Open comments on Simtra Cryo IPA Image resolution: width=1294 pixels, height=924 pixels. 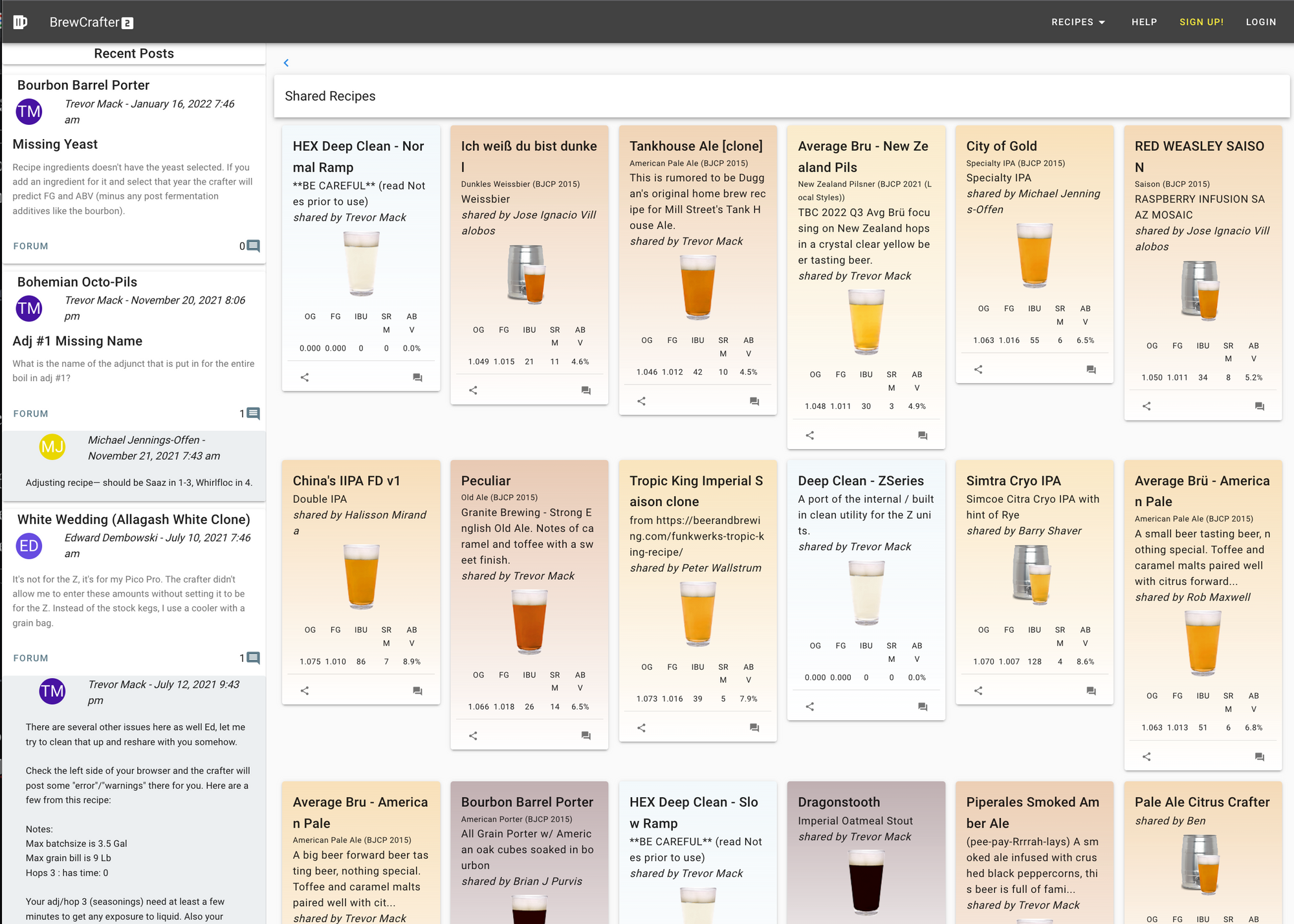pos(1091,691)
